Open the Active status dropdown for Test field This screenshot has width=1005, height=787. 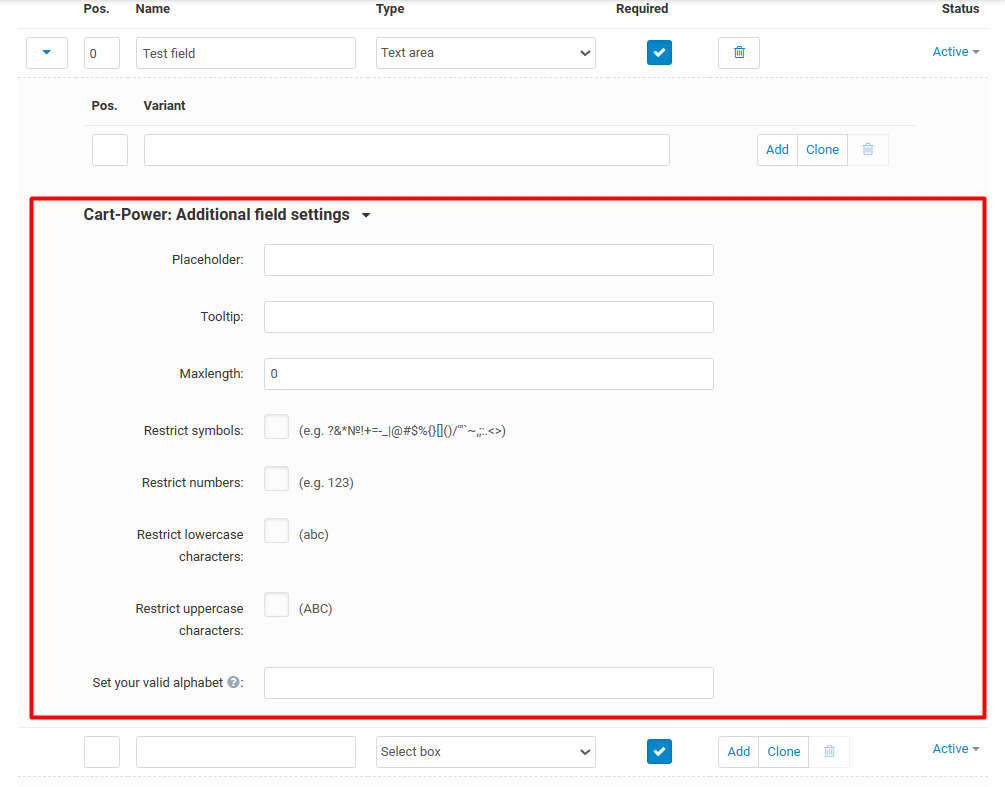(x=956, y=52)
